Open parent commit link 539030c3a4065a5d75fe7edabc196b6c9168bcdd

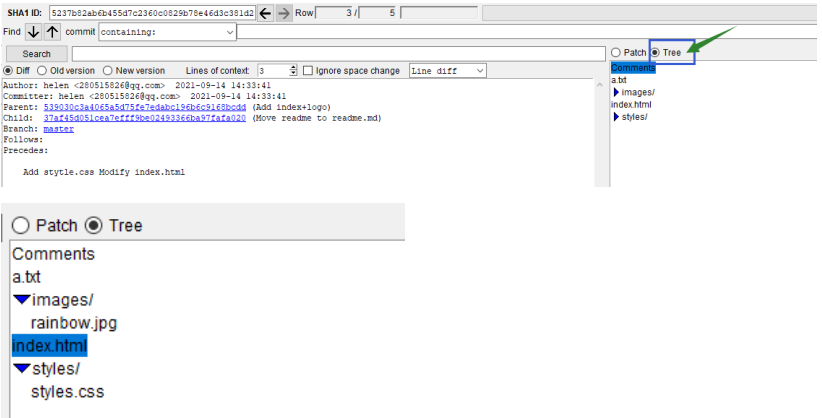click(x=145, y=107)
